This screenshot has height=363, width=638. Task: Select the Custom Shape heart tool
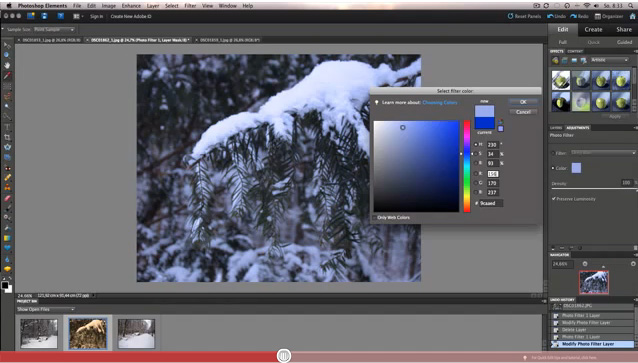click(7, 248)
